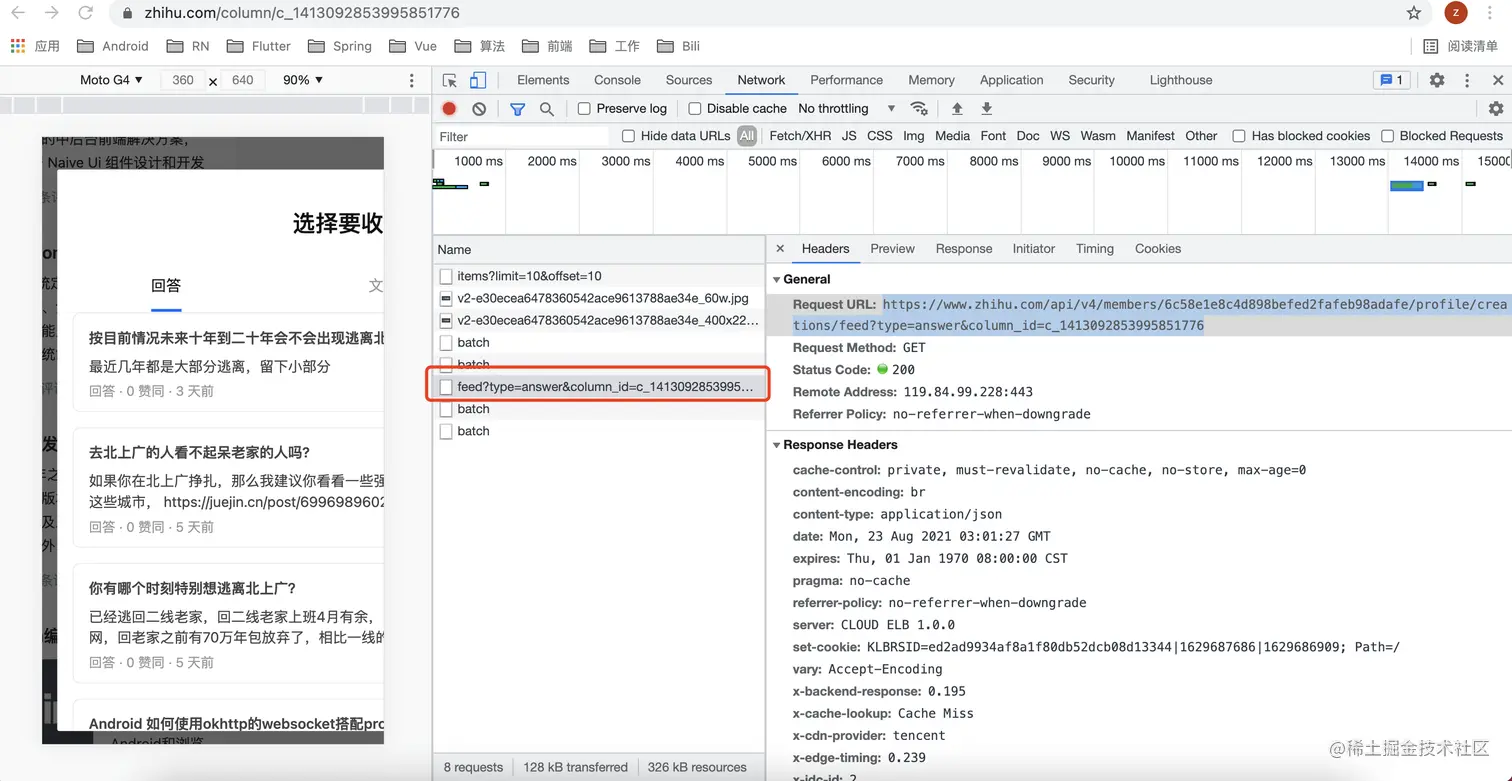Image resolution: width=1512 pixels, height=781 pixels.
Task: Filter requests by Img
Action: pos(913,136)
